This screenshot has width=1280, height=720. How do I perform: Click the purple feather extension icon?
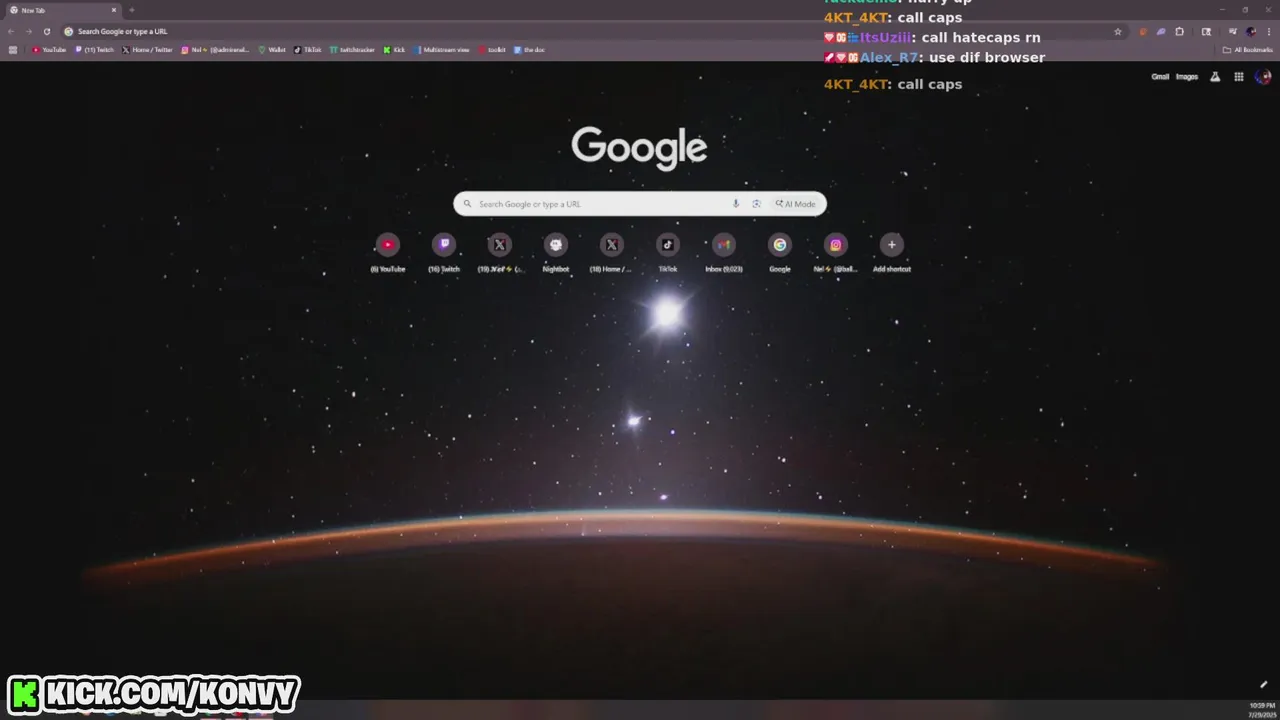point(1161,32)
